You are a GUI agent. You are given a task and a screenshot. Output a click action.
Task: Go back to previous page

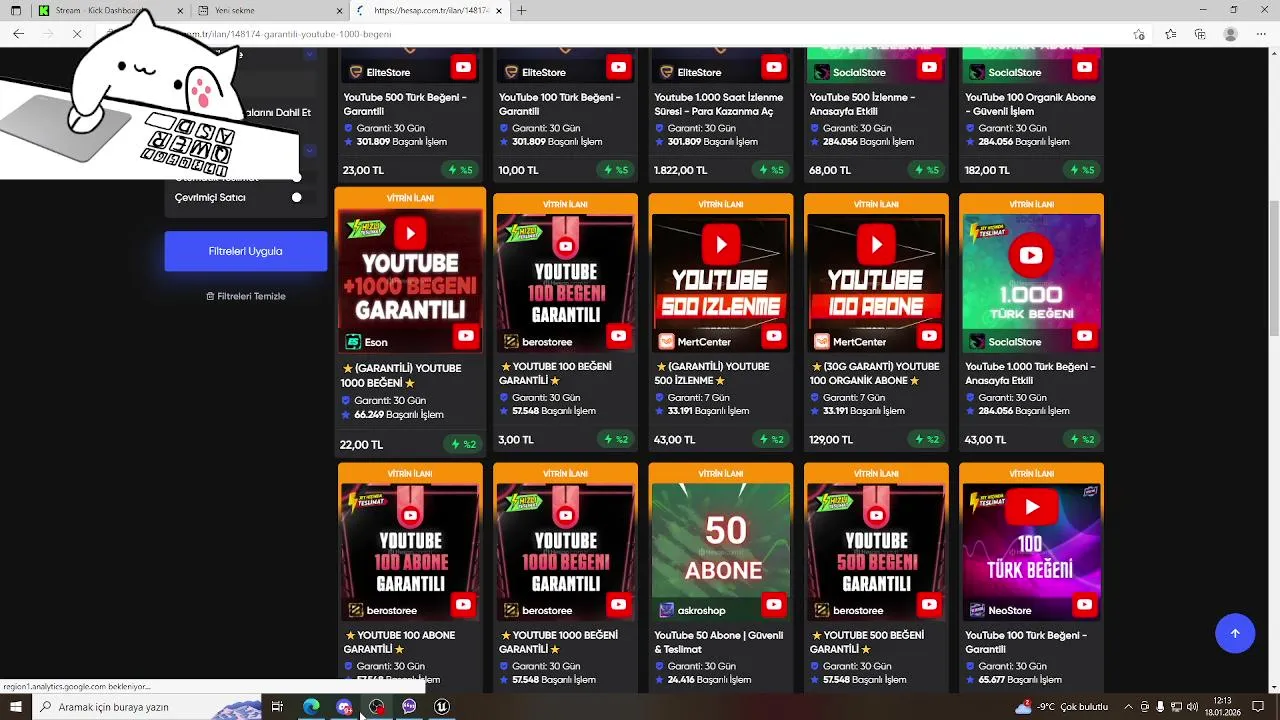18,34
